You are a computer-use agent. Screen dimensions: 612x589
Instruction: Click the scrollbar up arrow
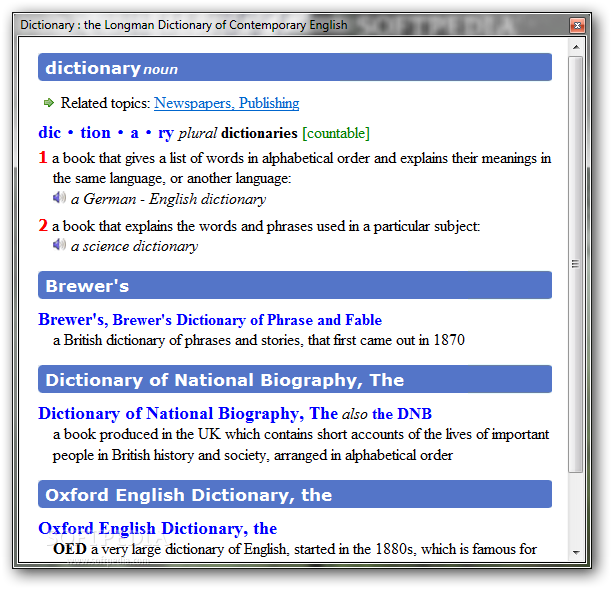pyautogui.click(x=576, y=47)
